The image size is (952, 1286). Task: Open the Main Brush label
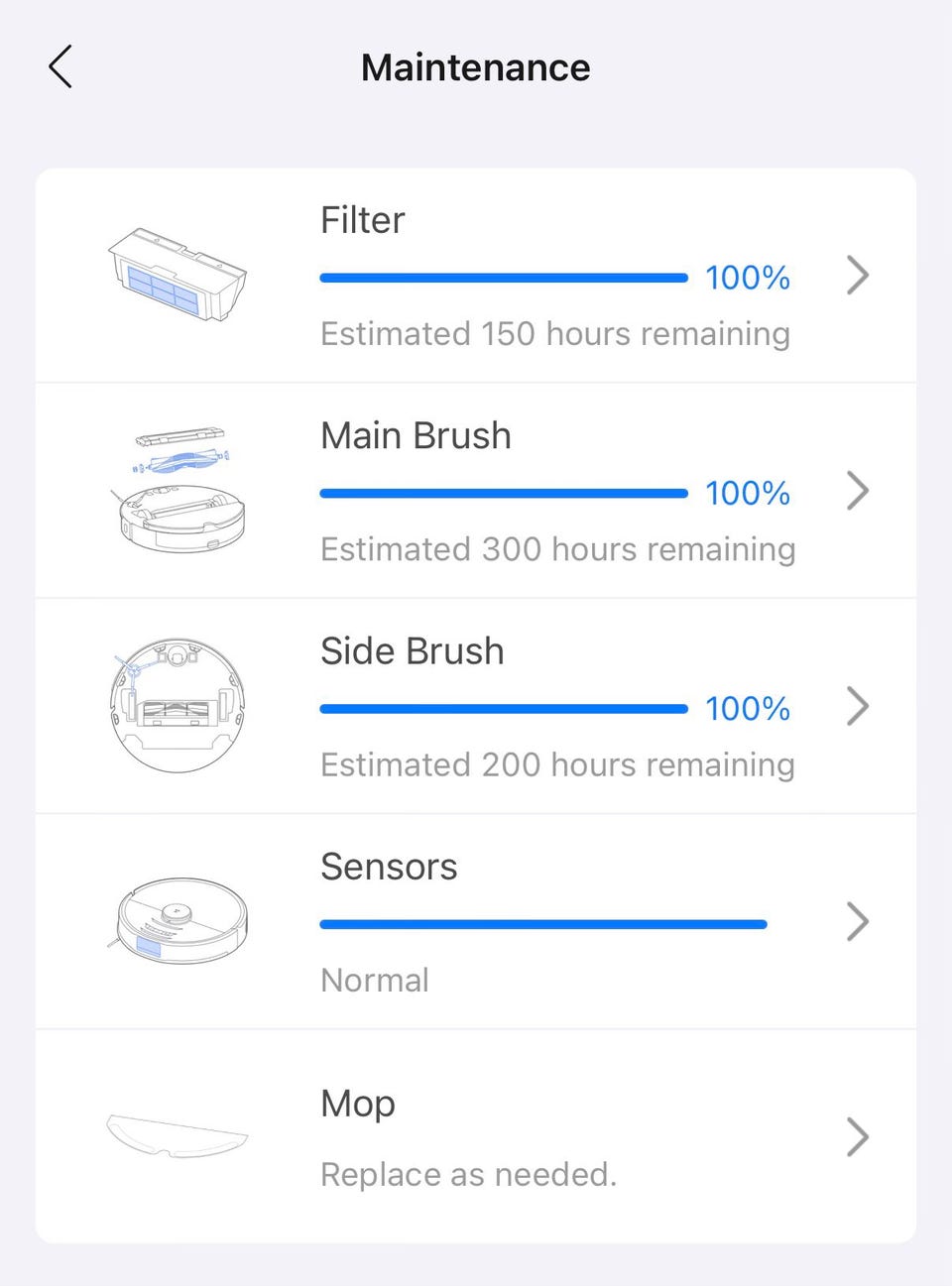pos(416,435)
